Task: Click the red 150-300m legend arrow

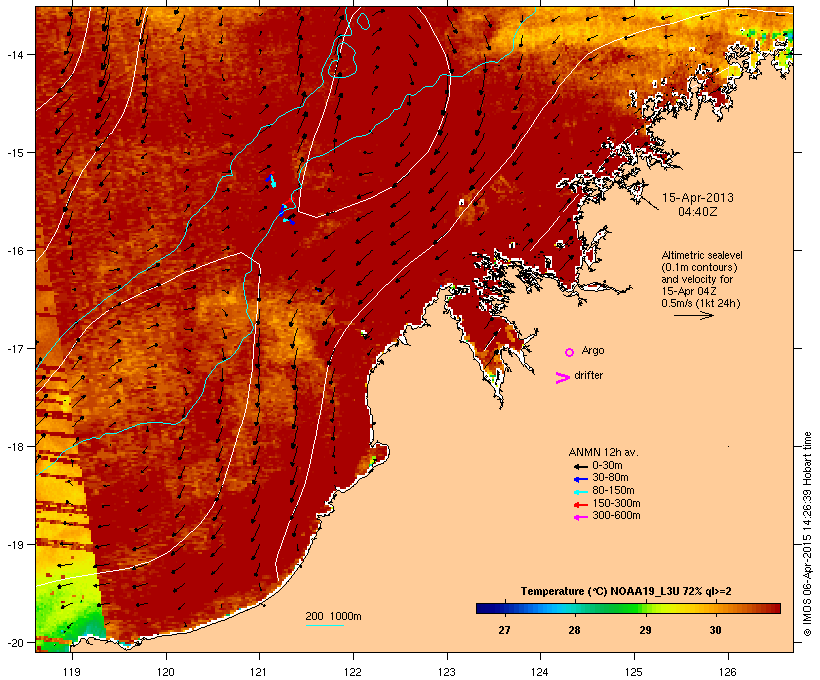Action: (580, 505)
